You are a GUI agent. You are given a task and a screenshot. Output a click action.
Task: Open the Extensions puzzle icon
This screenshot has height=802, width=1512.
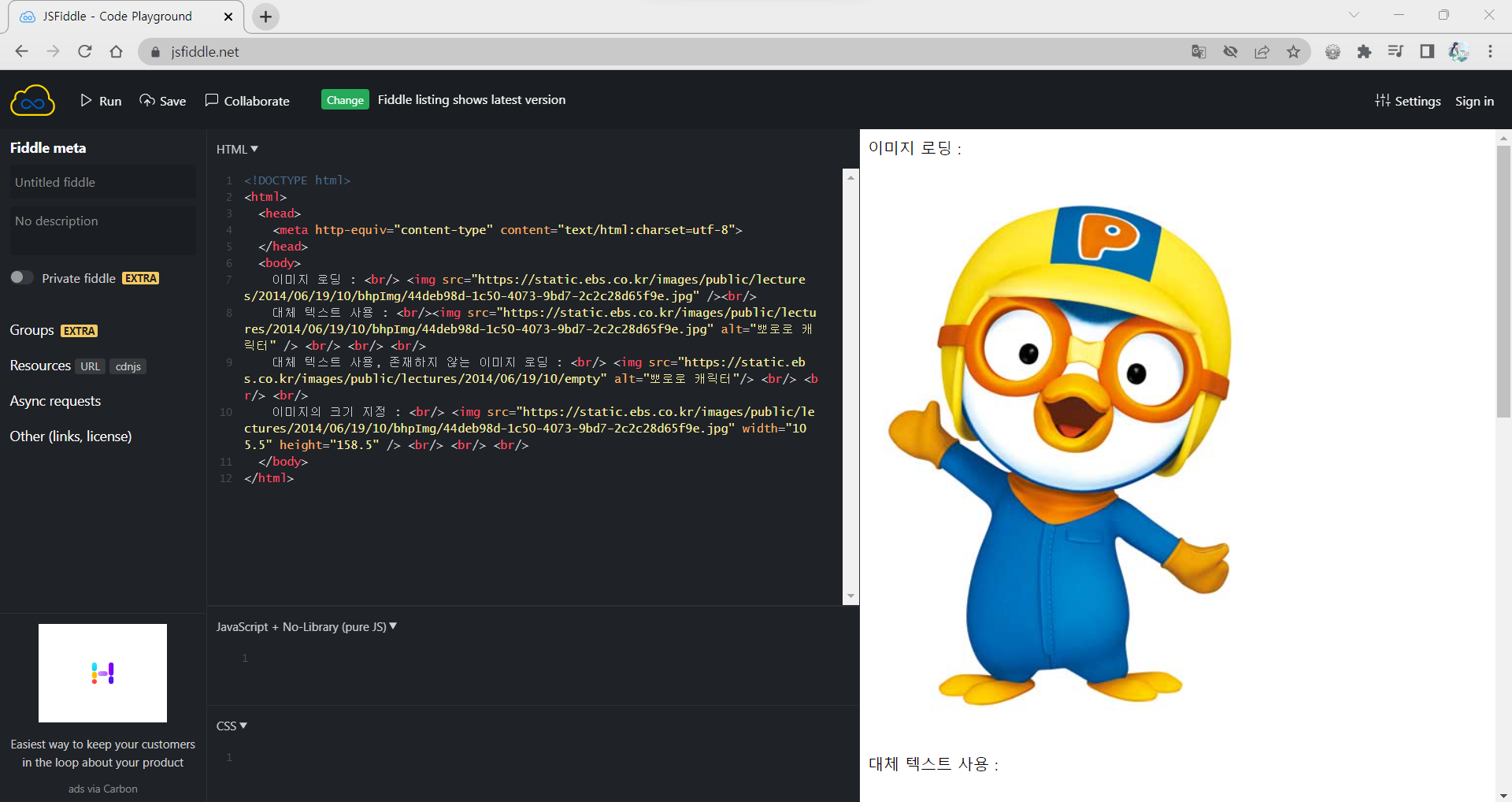(1364, 51)
